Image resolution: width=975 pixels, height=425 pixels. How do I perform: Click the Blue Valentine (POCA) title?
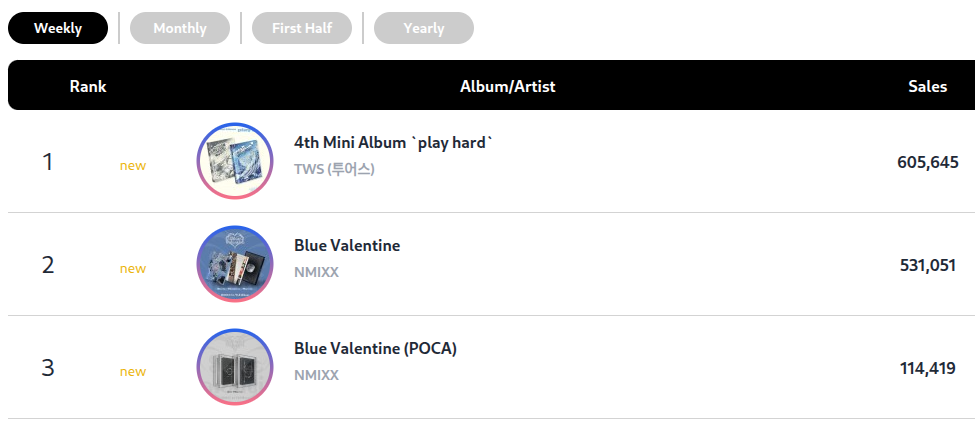coord(376,349)
